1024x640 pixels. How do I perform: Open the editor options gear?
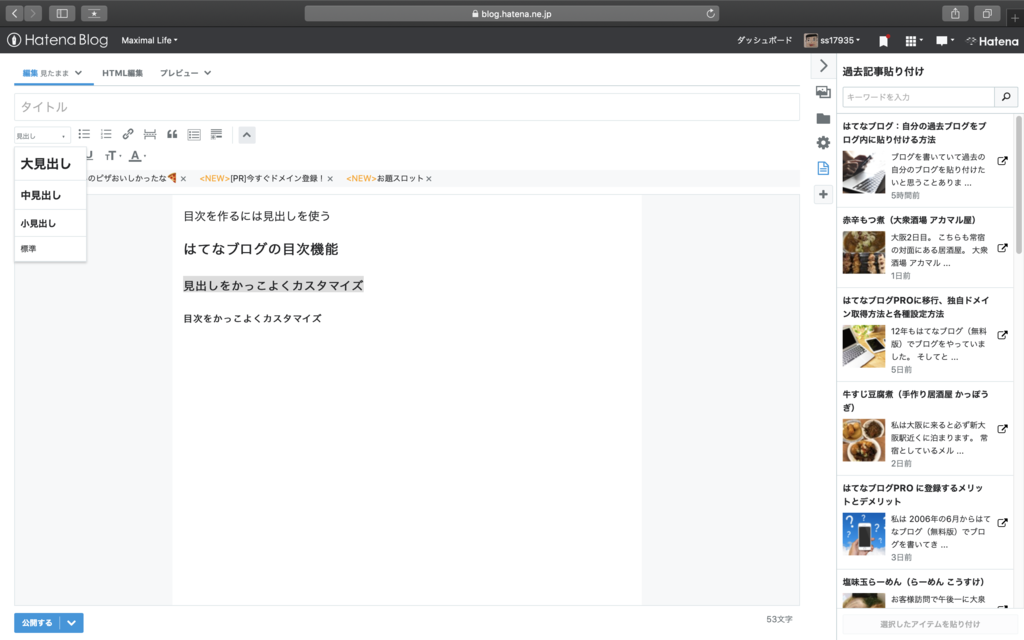click(823, 142)
